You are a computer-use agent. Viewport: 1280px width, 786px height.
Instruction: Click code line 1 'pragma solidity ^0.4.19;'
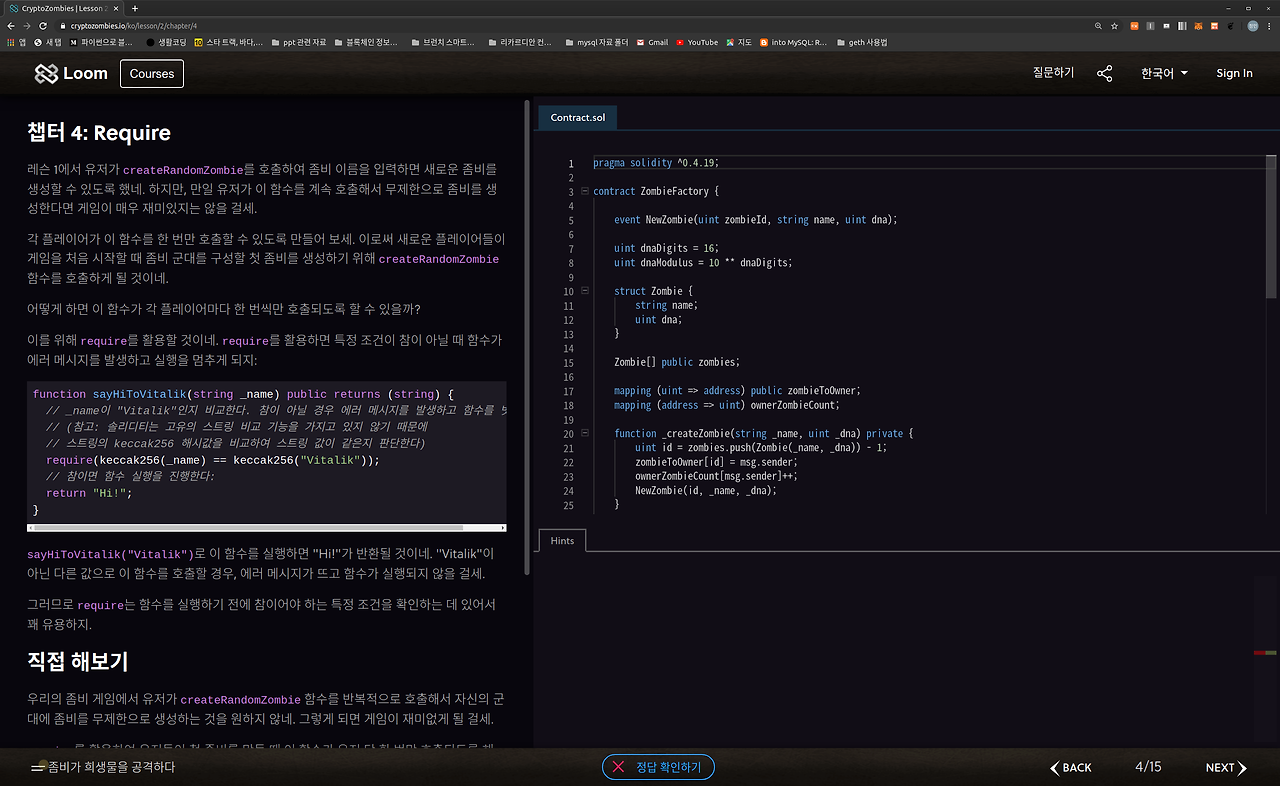pos(656,163)
